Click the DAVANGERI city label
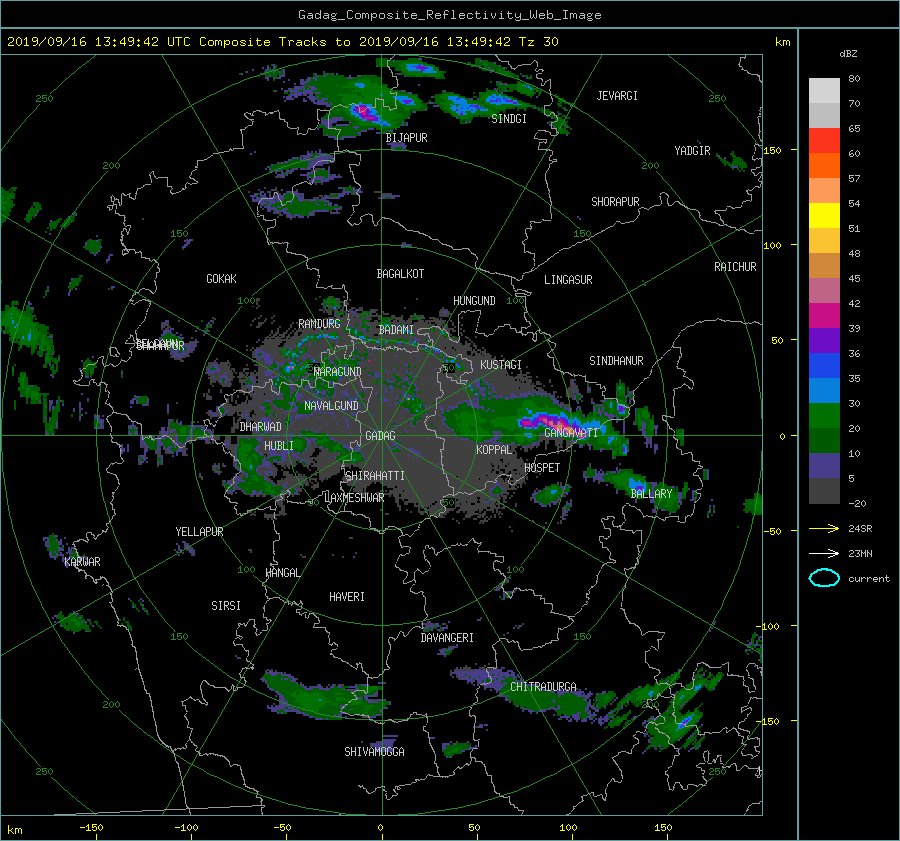Image resolution: width=900 pixels, height=841 pixels. (447, 638)
